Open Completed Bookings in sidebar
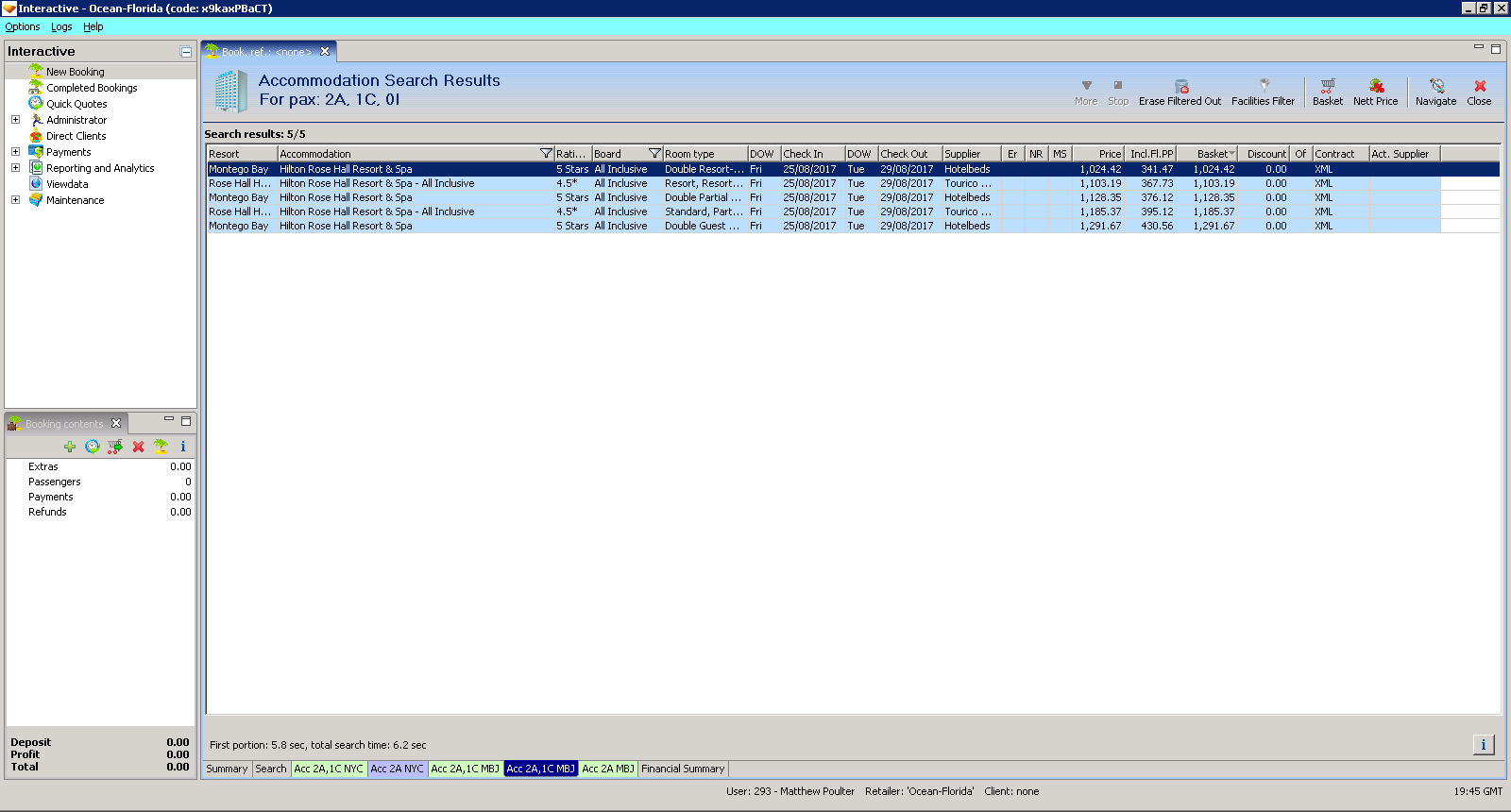The image size is (1511, 812). (92, 88)
